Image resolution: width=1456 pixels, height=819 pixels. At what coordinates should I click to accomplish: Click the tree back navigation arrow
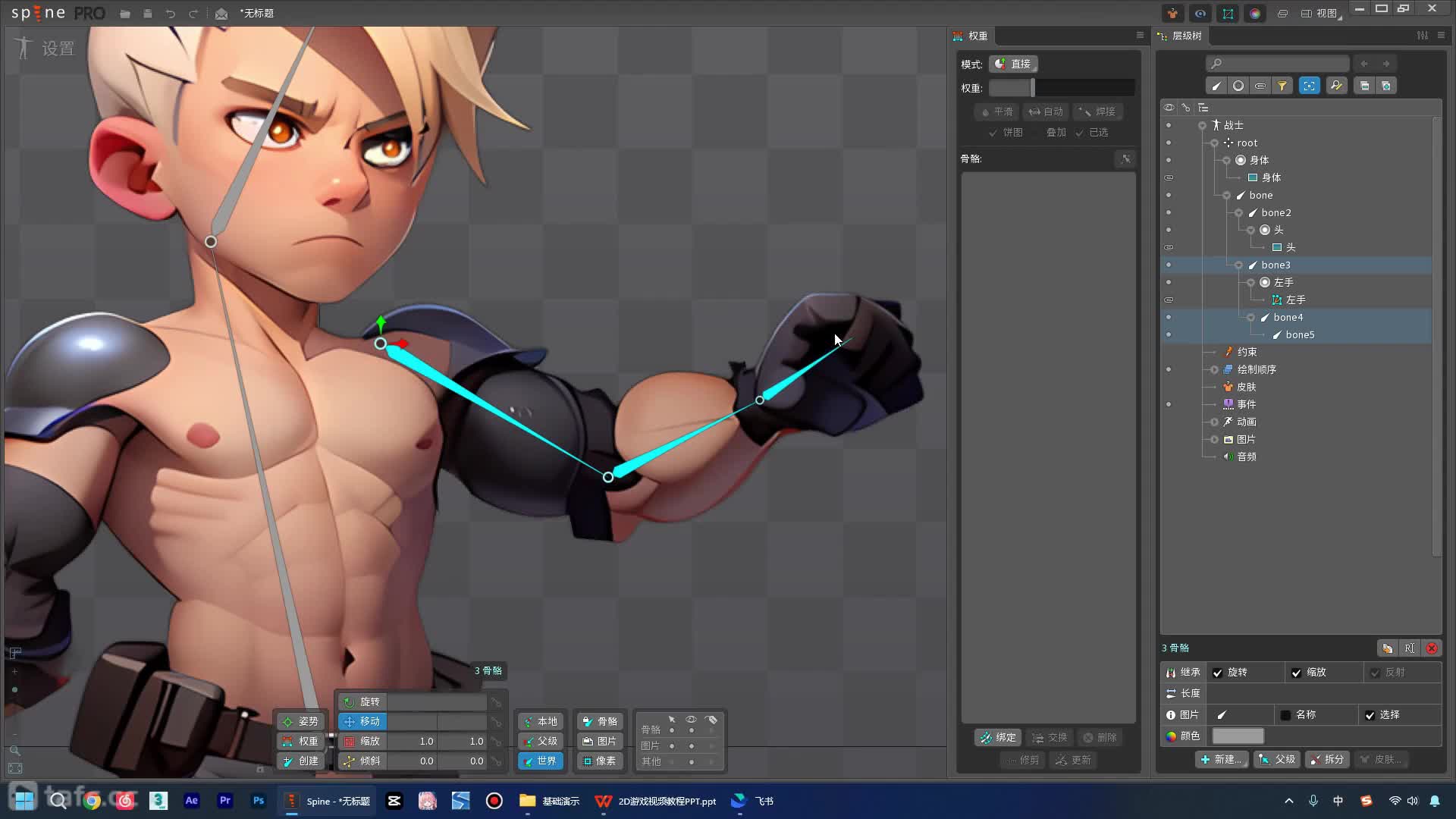(1364, 64)
